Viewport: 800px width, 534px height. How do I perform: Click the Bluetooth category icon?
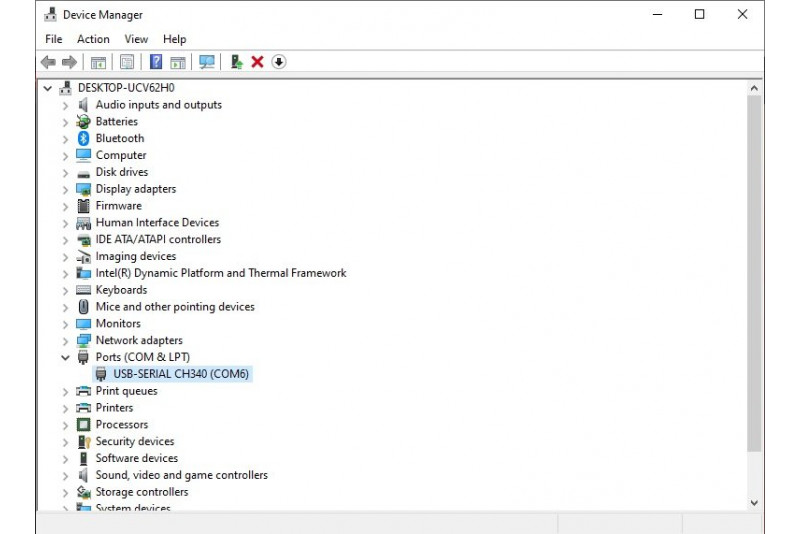click(x=83, y=138)
